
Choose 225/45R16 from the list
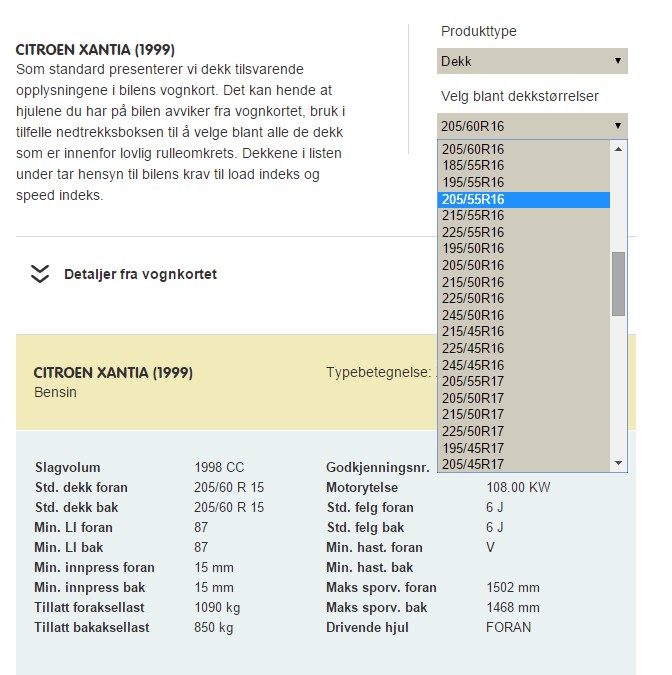pyautogui.click(x=523, y=348)
